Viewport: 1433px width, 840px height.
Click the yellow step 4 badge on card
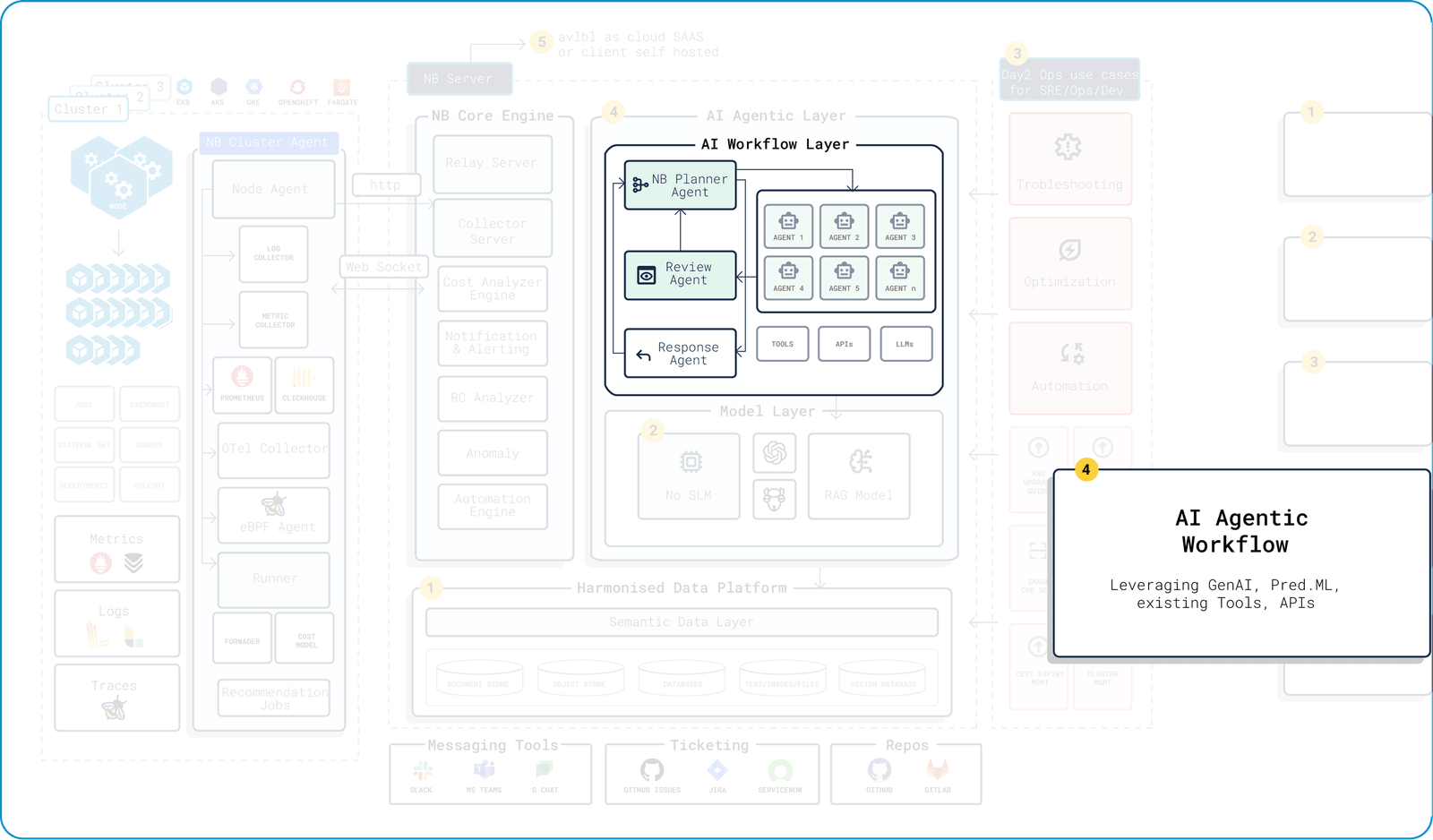pyautogui.click(x=1086, y=469)
